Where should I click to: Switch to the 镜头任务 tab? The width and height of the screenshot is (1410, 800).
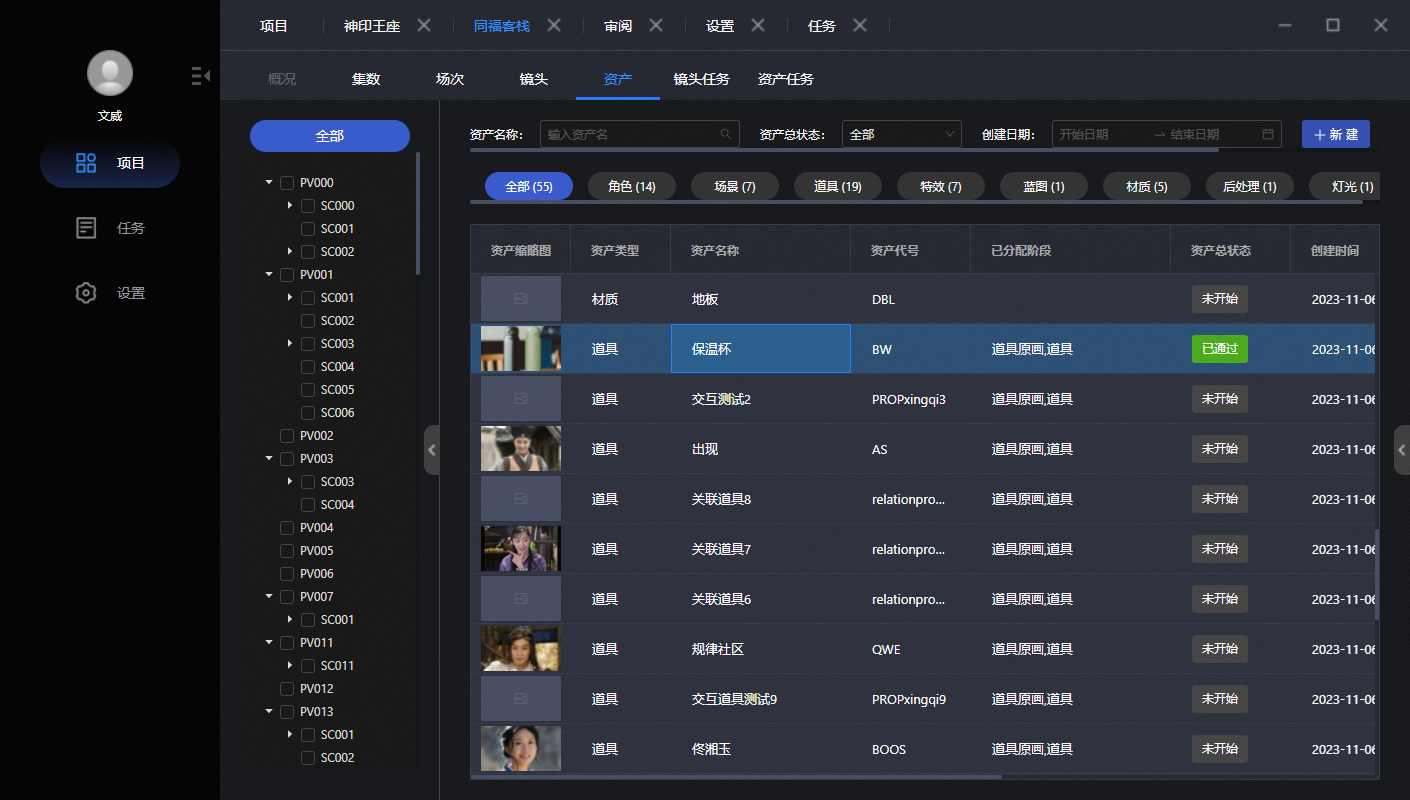click(702, 79)
